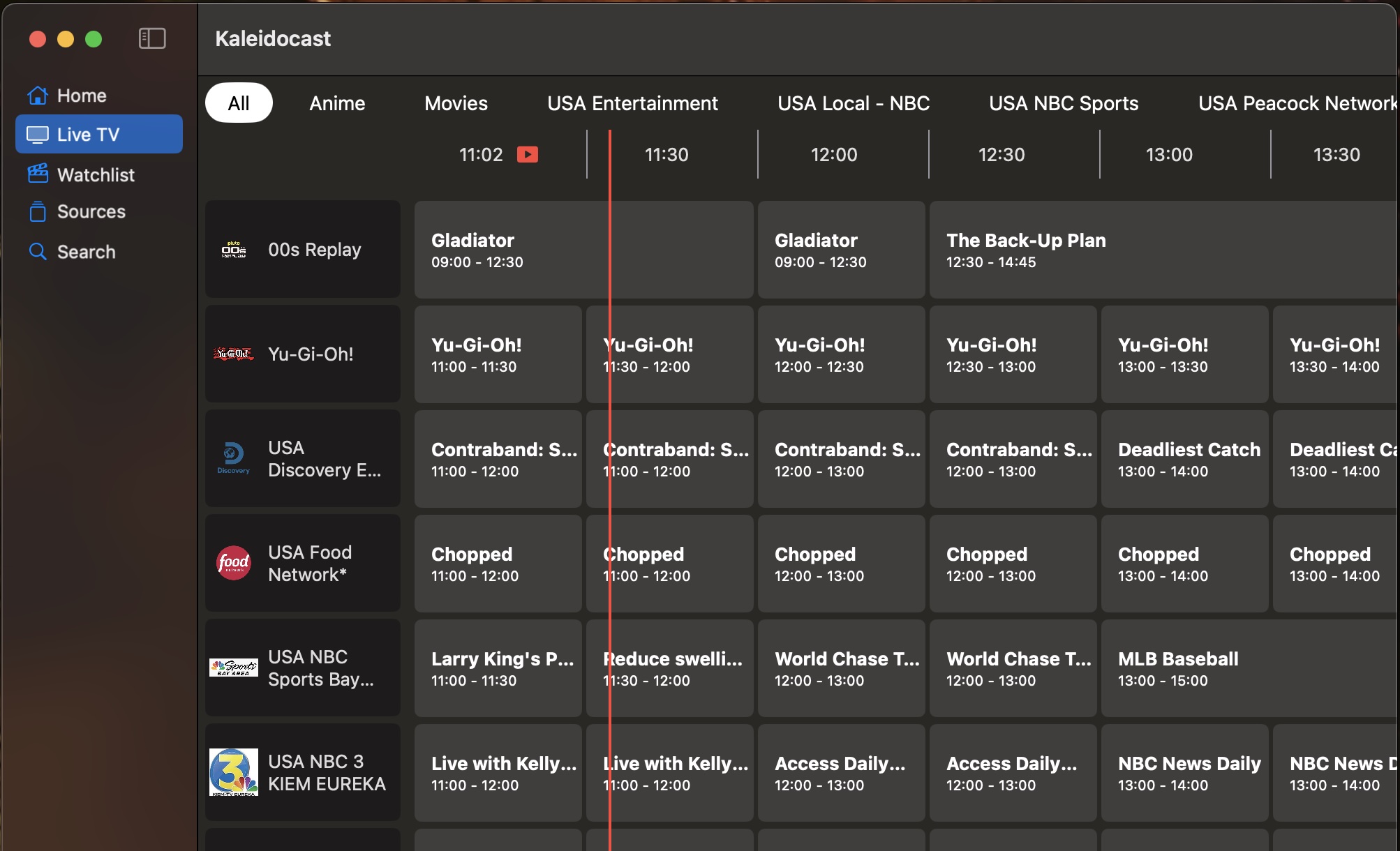Click the 12:00 timeline header marker
Viewport: 1400px width, 851px height.
pos(834,154)
